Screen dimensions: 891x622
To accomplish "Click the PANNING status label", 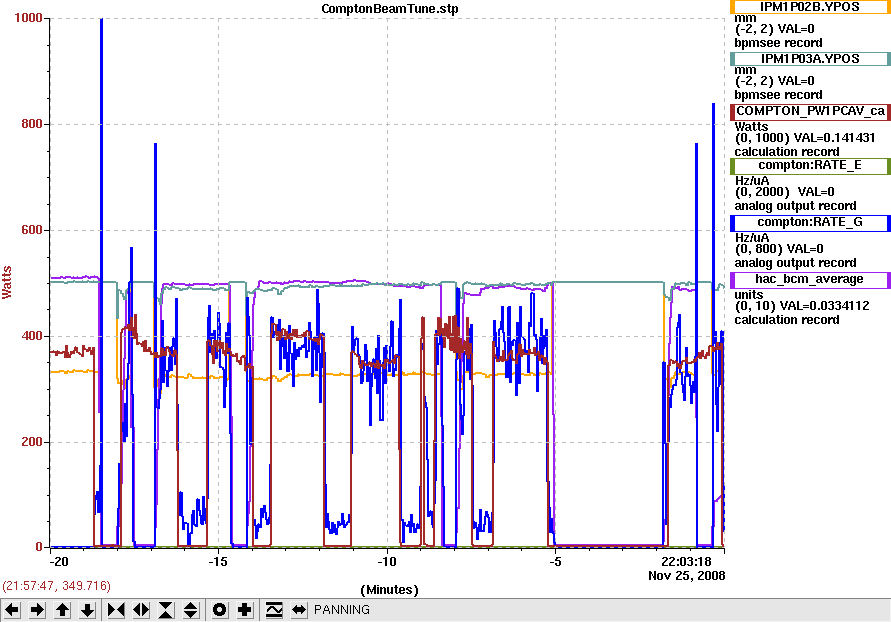I will (x=342, y=610).
